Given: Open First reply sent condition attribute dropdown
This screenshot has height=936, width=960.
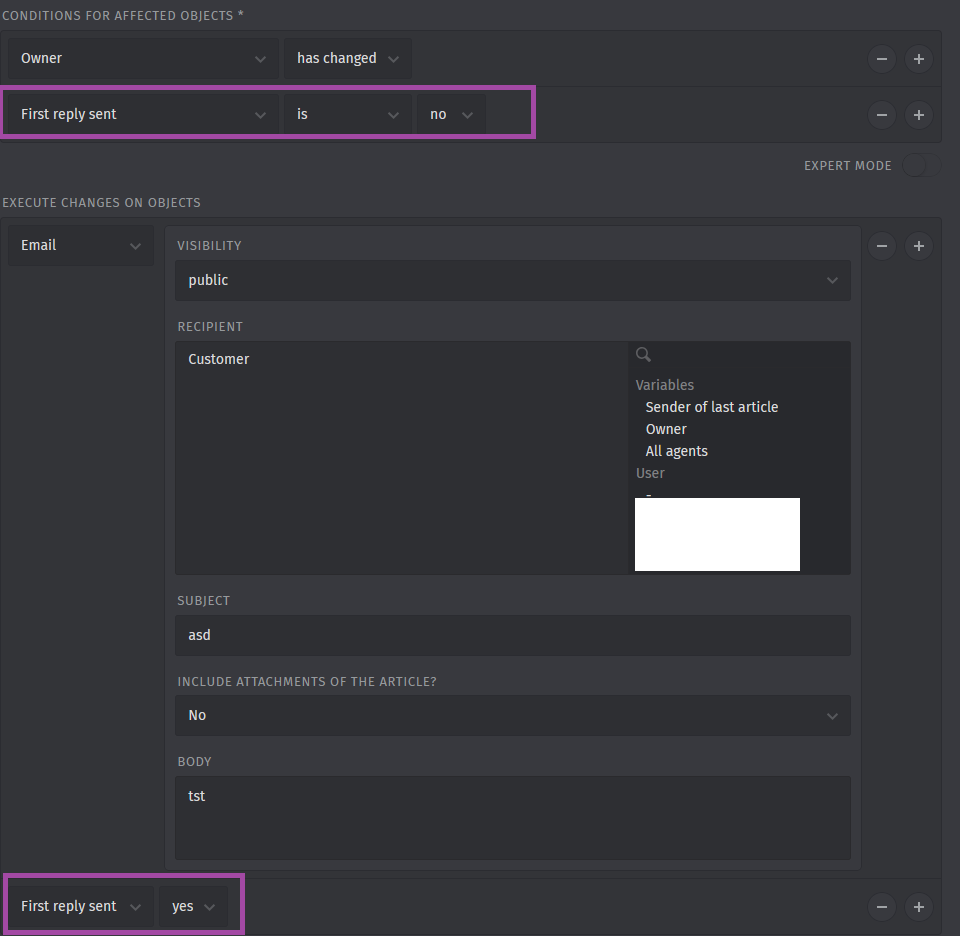Looking at the screenshot, I should click(143, 114).
